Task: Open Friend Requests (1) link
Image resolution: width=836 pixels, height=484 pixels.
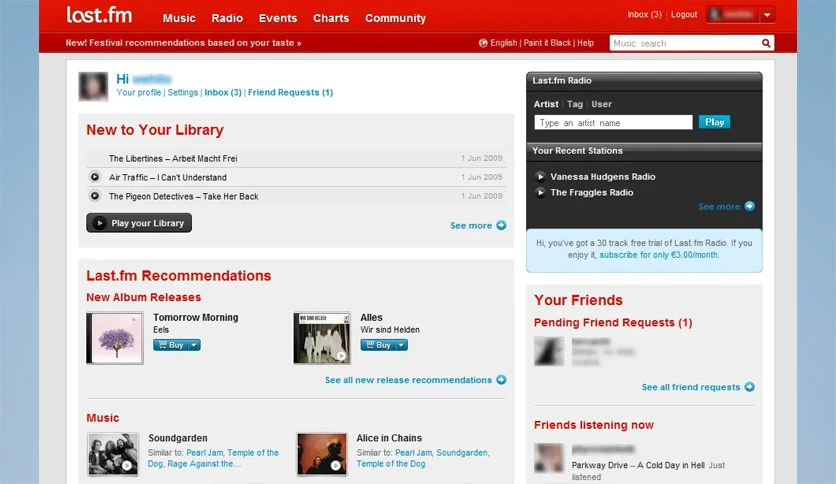Action: [x=291, y=92]
